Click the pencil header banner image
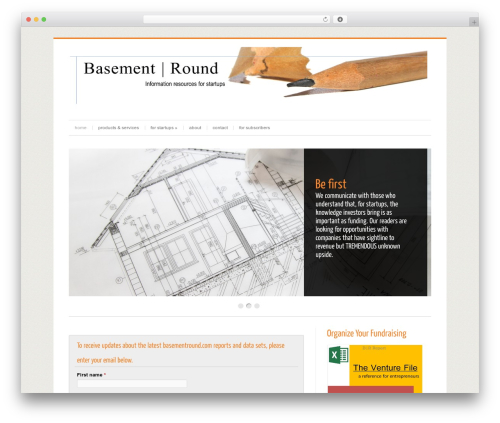The height and width of the screenshot is (423, 500). [x=328, y=72]
